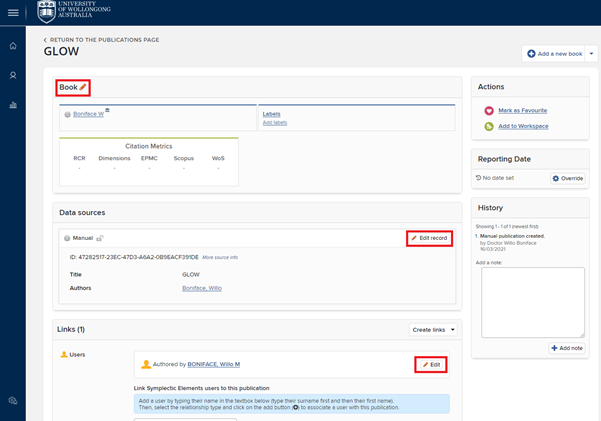This screenshot has height=421, width=601.
Task: Click the University of Wollongong logo
Action: click(74, 11)
